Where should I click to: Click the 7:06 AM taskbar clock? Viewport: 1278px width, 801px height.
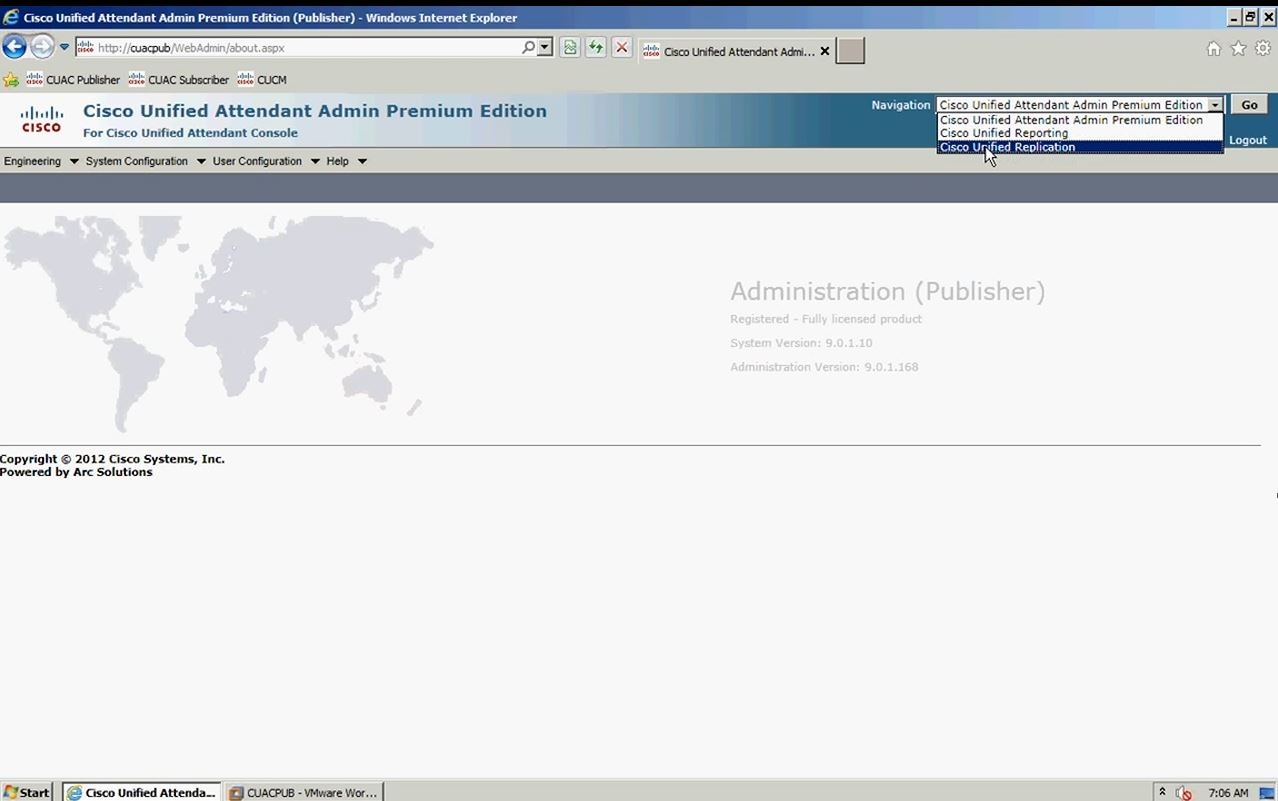pyautogui.click(x=1228, y=793)
